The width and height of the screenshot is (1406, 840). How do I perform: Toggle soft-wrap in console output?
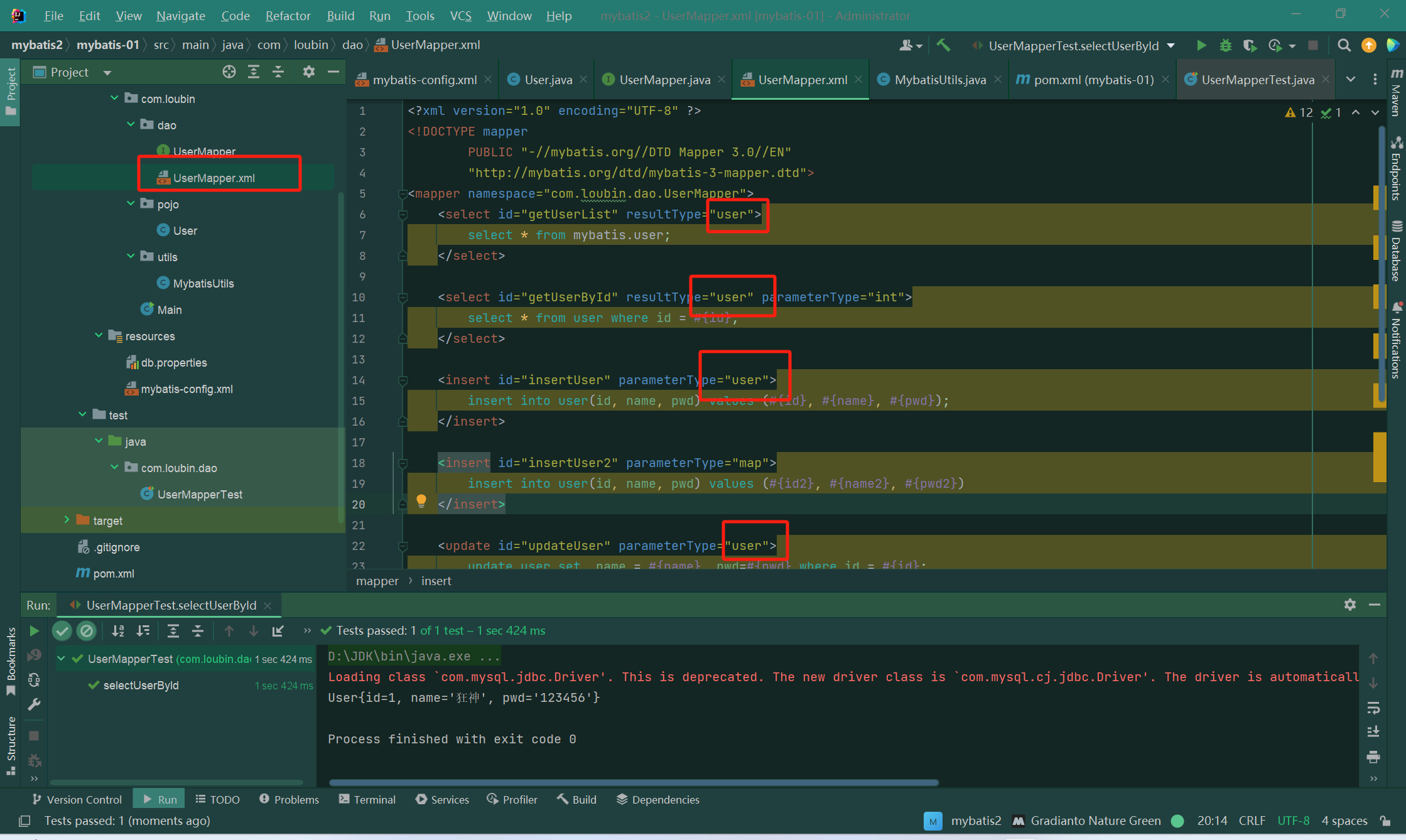[1373, 708]
